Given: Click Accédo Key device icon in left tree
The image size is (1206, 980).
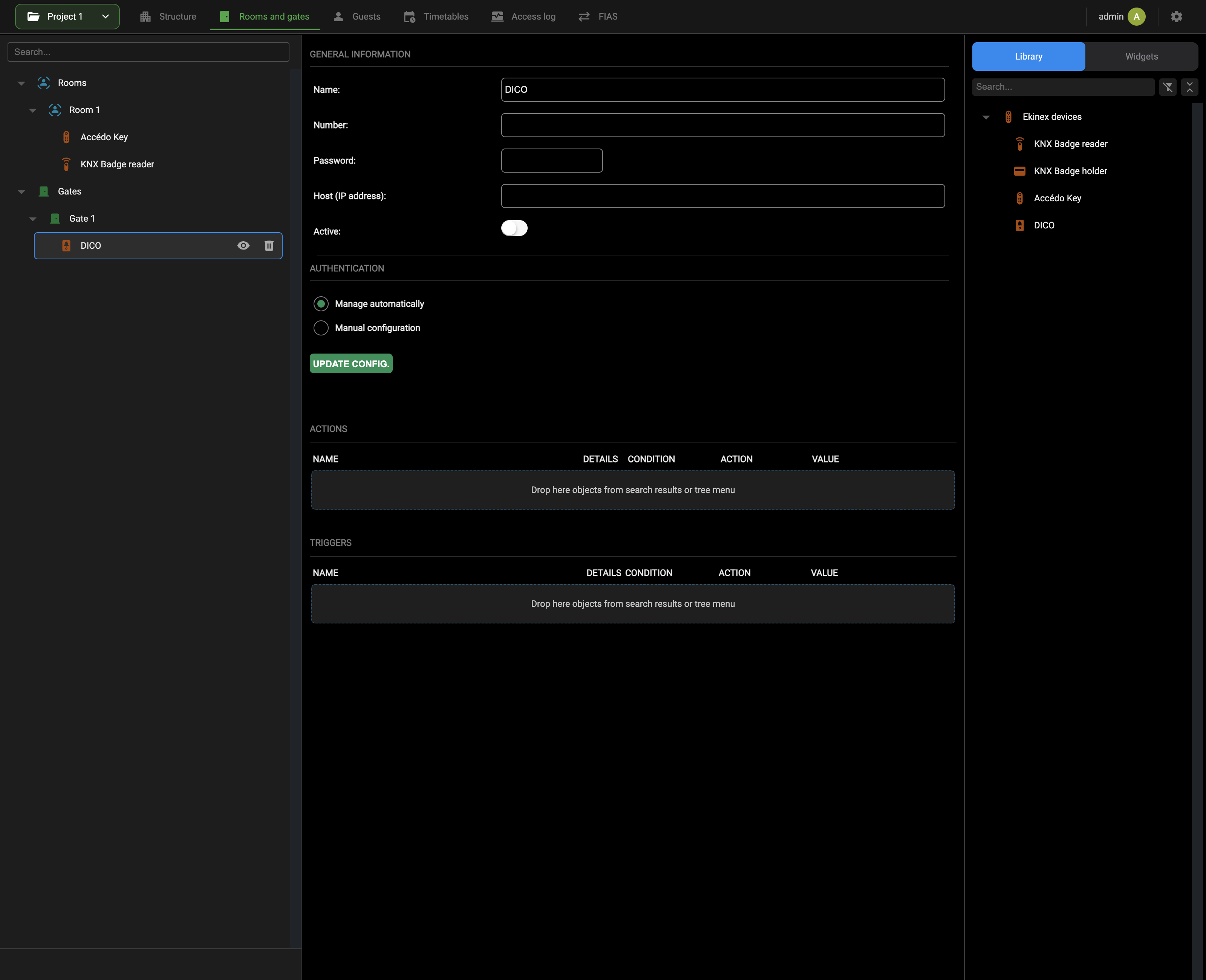Looking at the screenshot, I should click(x=66, y=137).
